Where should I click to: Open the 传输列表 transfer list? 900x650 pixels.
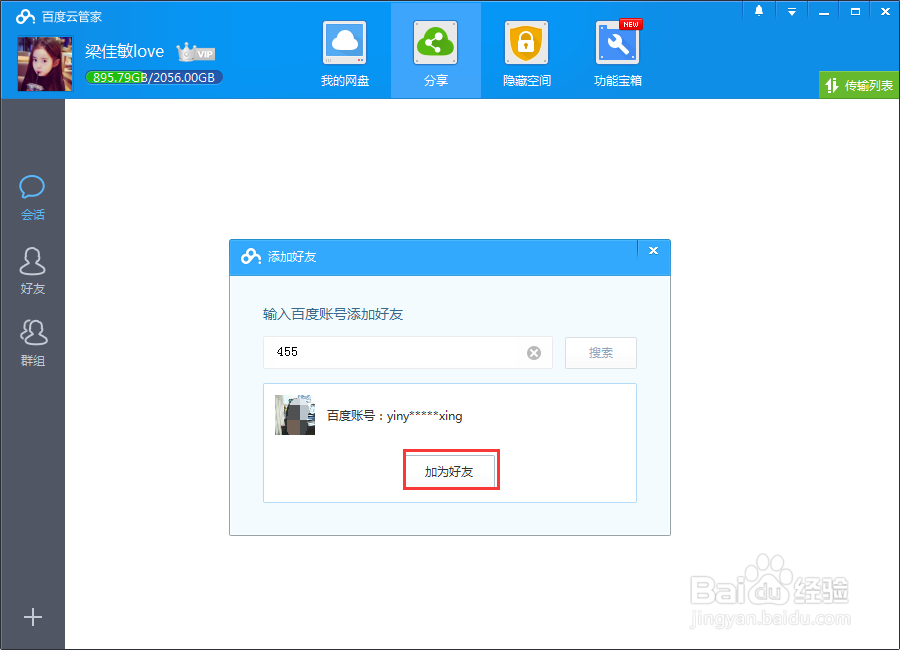point(859,86)
